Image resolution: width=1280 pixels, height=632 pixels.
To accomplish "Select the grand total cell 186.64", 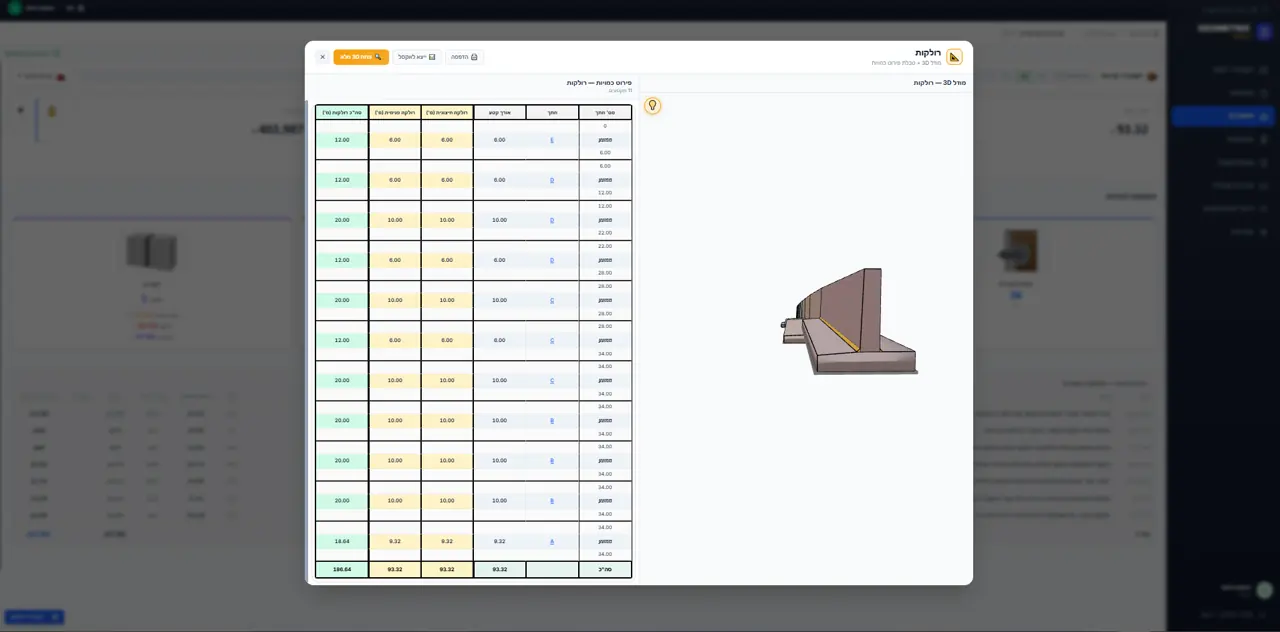I will click(342, 569).
